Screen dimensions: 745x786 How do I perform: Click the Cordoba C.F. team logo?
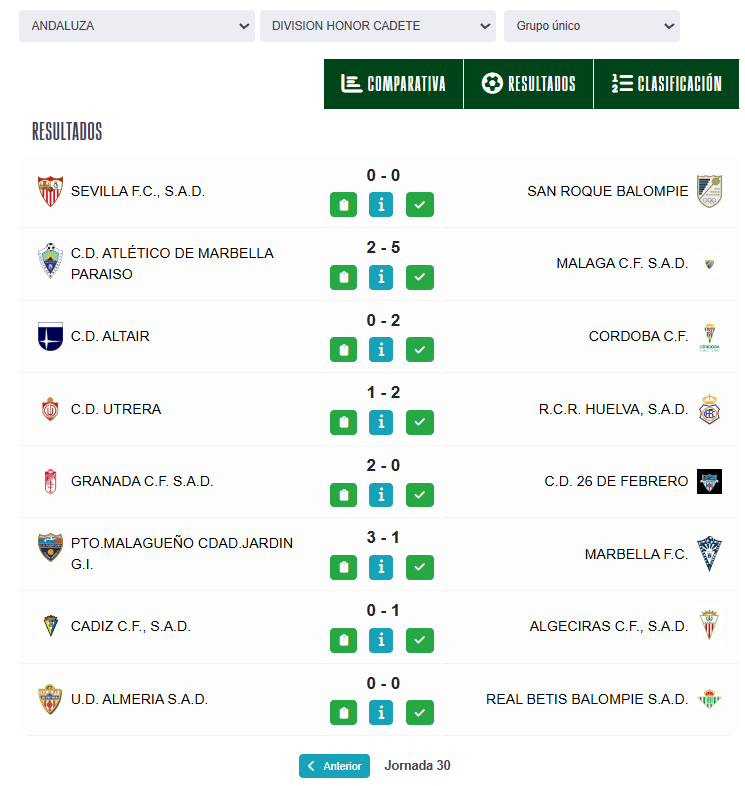pyautogui.click(x=709, y=337)
